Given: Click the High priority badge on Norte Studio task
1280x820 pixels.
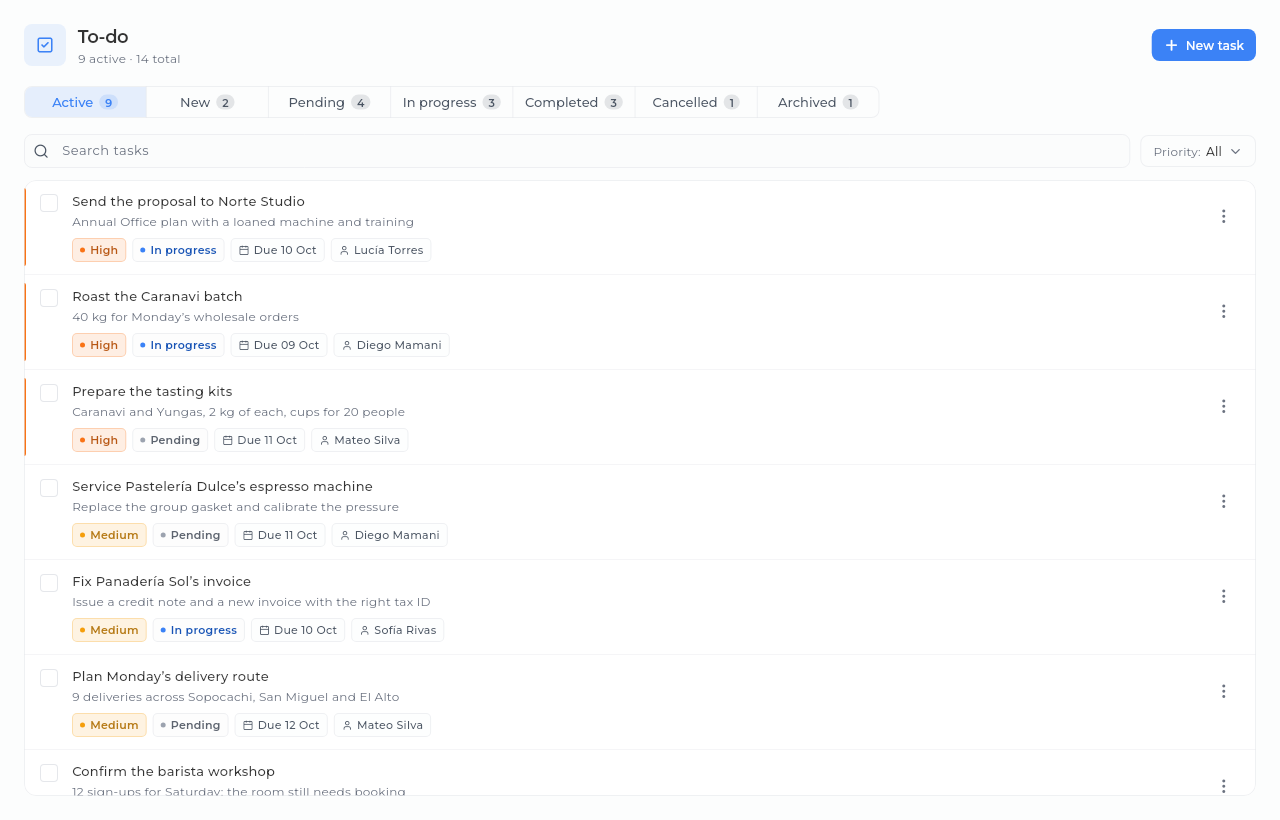Looking at the screenshot, I should [x=99, y=250].
